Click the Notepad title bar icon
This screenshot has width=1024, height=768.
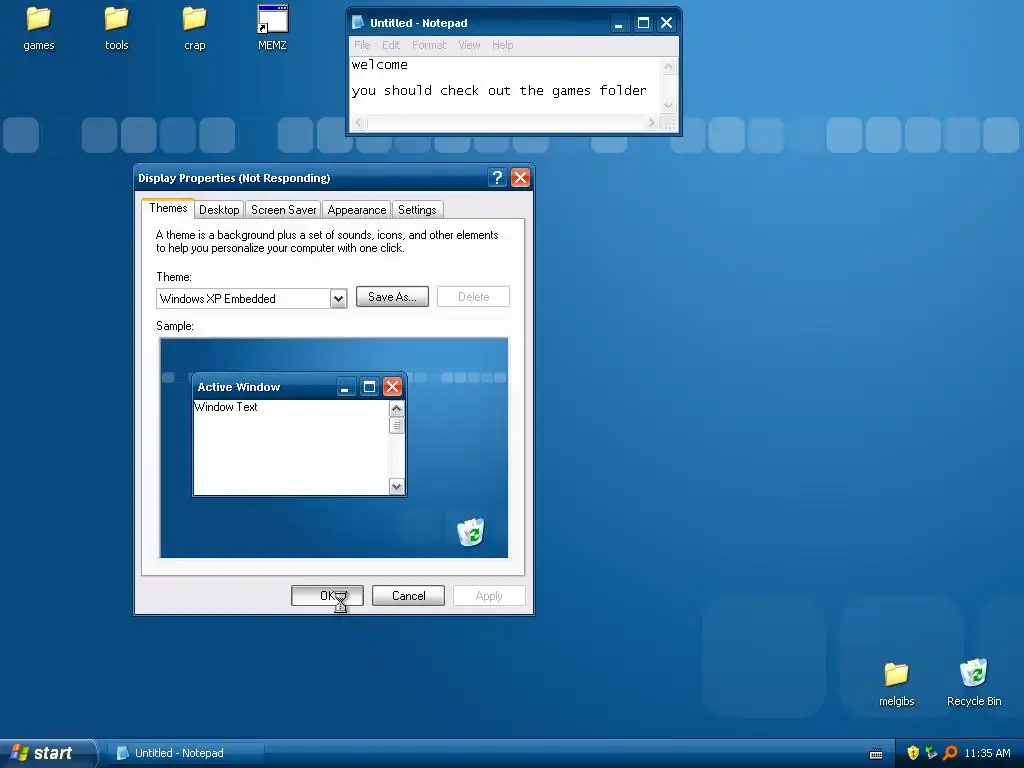[x=358, y=23]
